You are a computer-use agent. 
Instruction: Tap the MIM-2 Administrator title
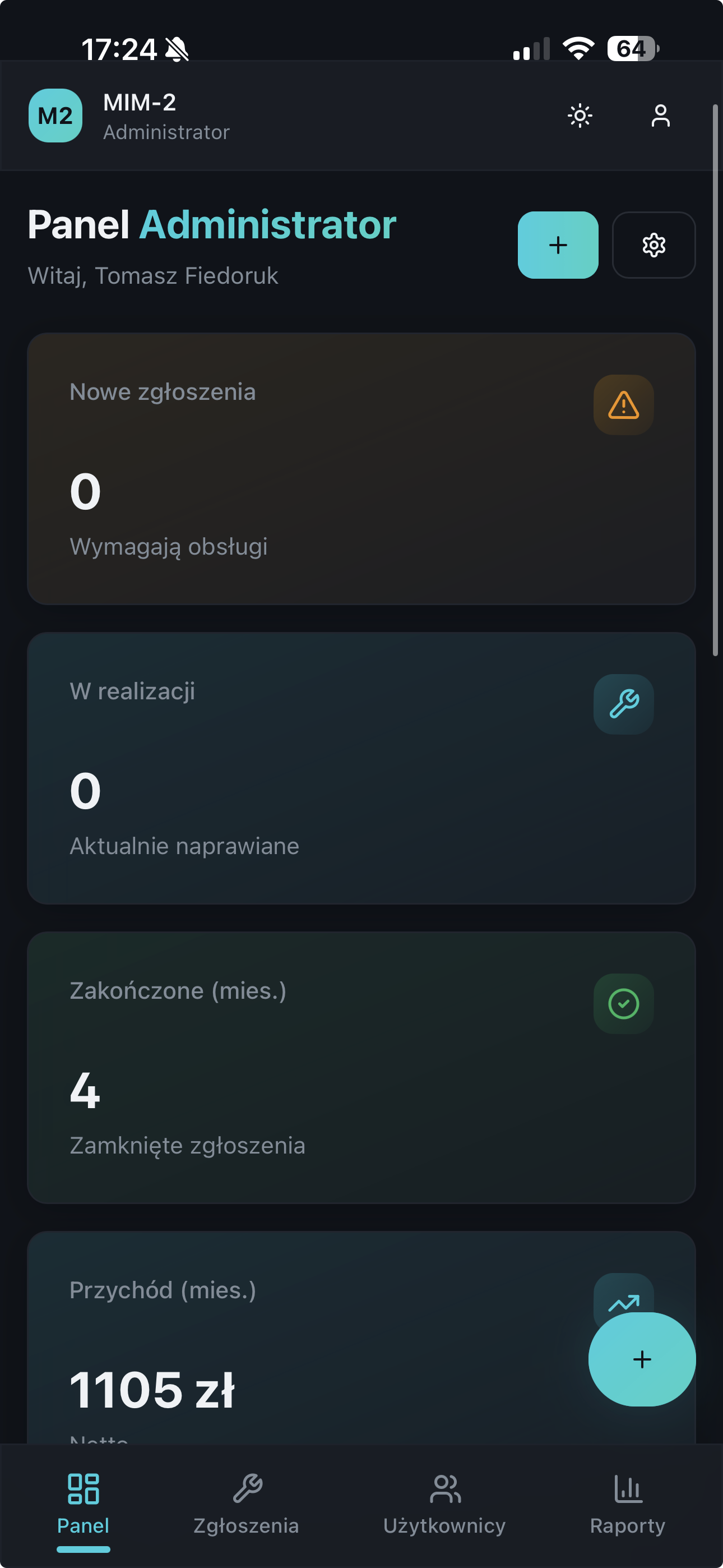[165, 116]
